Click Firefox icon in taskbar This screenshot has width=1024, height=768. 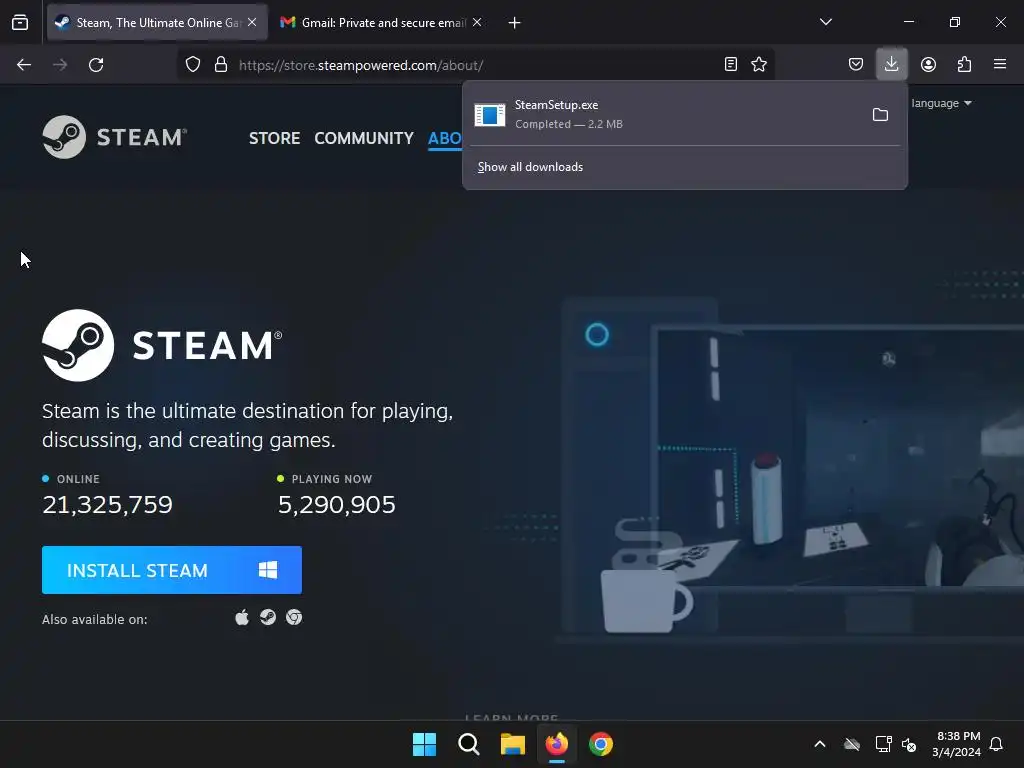coord(556,744)
